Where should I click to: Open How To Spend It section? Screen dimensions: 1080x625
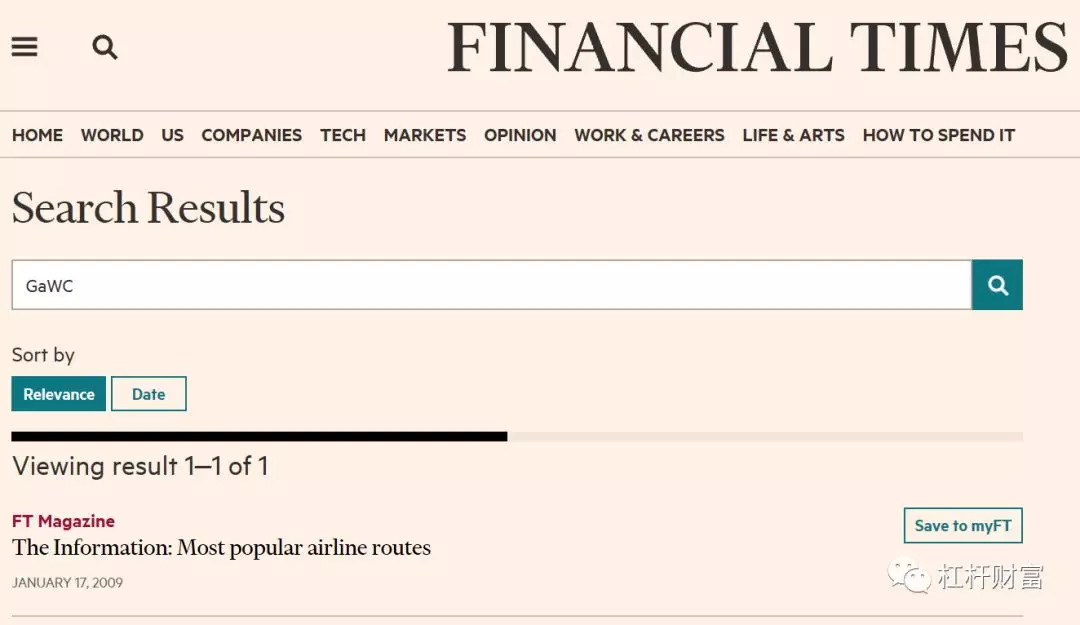coord(938,135)
